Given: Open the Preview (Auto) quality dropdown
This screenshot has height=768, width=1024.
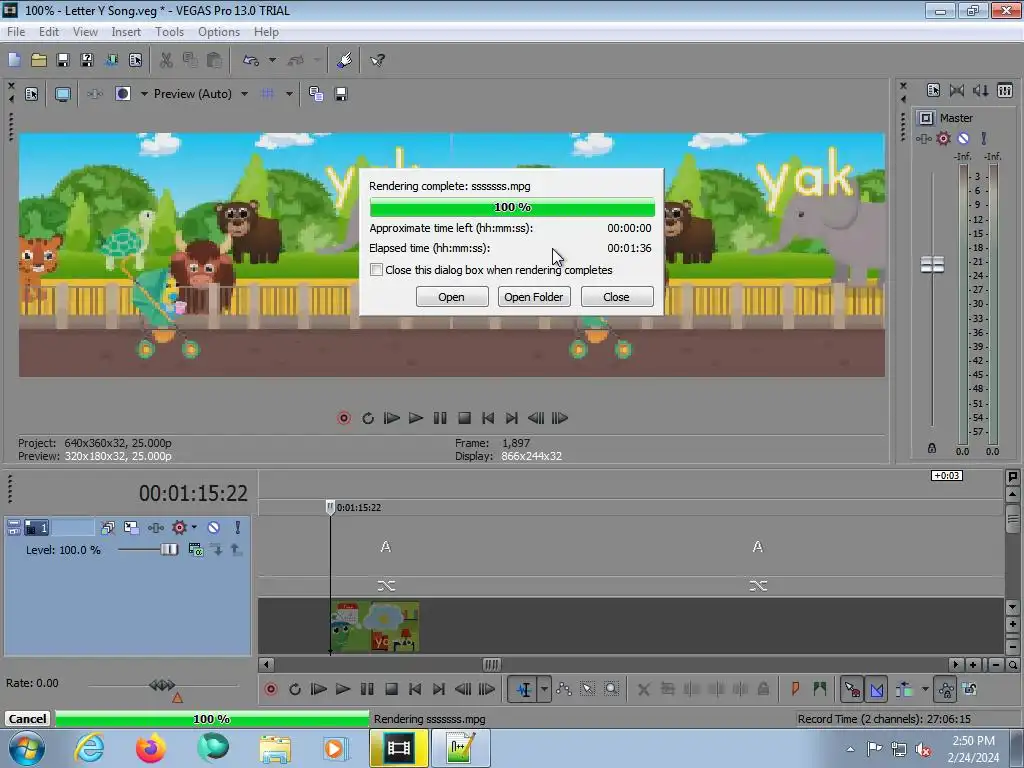Looking at the screenshot, I should tap(244, 94).
